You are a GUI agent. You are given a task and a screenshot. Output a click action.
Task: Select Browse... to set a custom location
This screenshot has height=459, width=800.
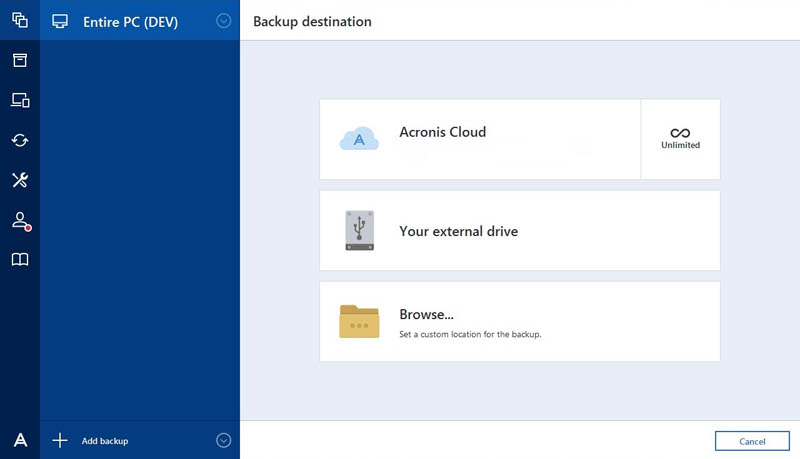point(520,321)
